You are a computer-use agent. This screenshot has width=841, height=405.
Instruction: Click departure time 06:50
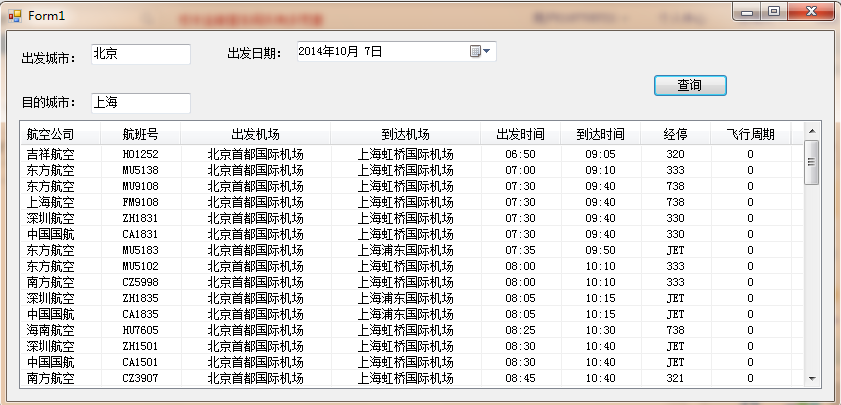pos(520,154)
